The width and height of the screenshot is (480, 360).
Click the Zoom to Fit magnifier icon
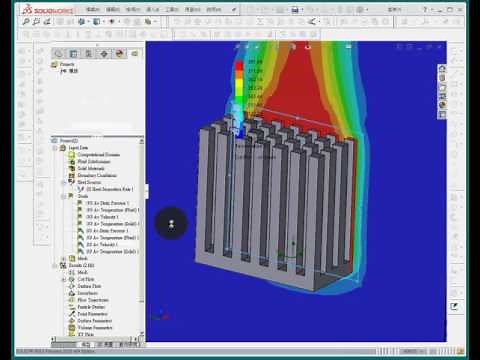coord(26,22)
